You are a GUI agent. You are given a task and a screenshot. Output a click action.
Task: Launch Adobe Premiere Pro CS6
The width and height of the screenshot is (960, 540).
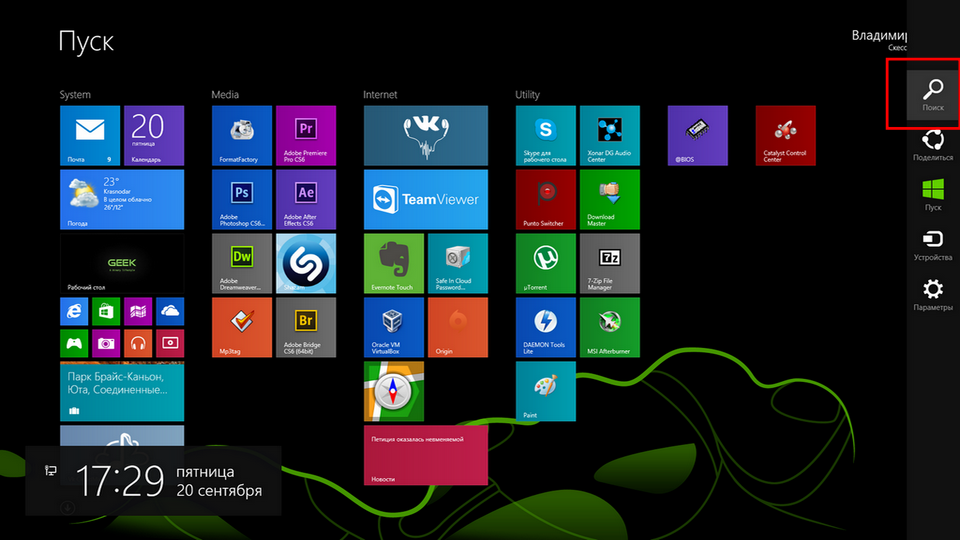click(x=306, y=135)
